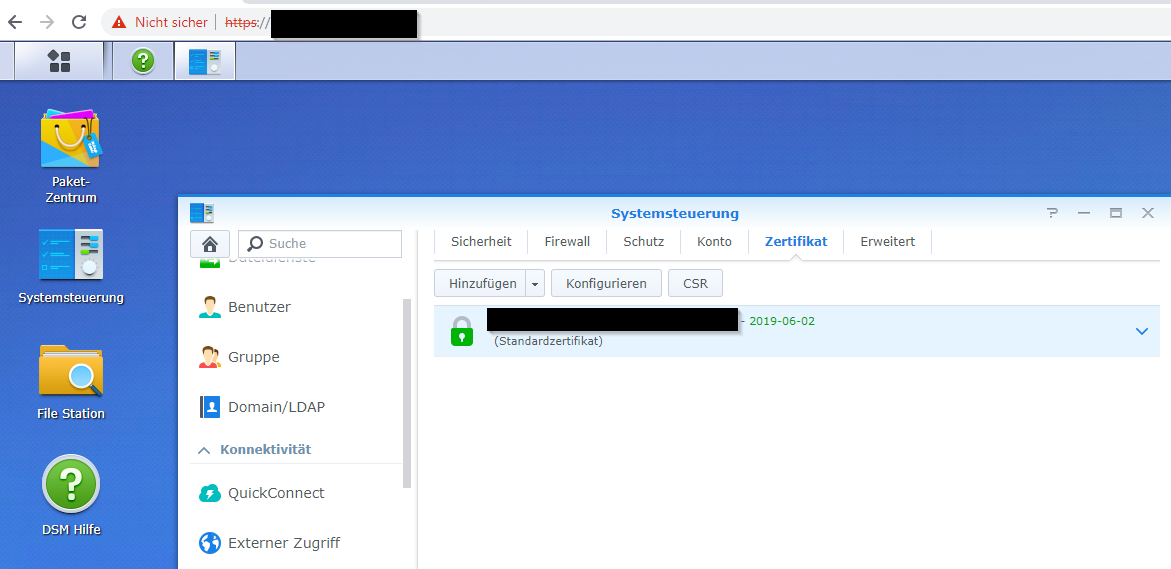Viewport: 1171px width, 569px height.
Task: Open Systemsteuerung desktop icon
Action: coord(70,256)
